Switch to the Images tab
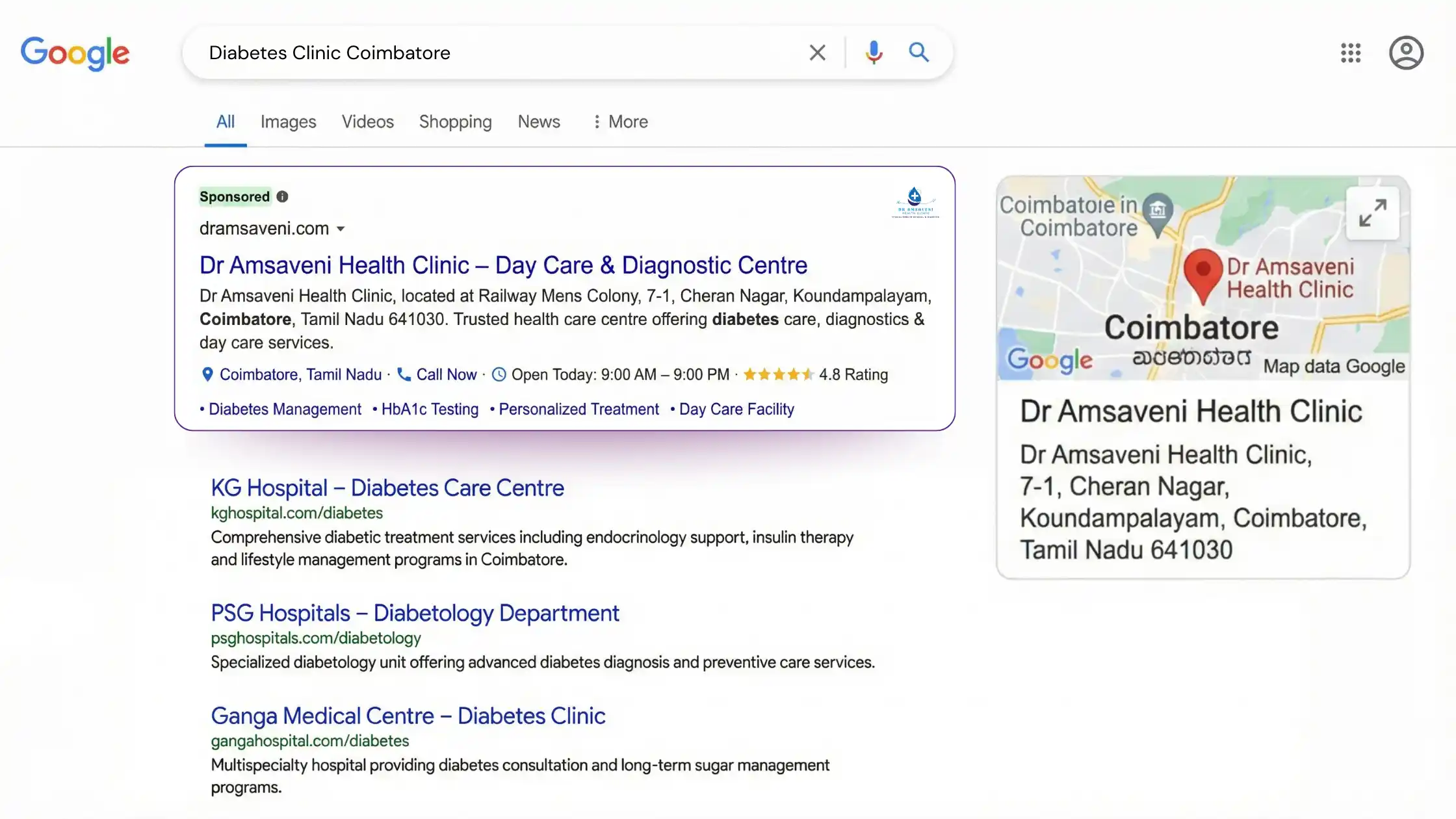The image size is (1456, 819). click(288, 122)
